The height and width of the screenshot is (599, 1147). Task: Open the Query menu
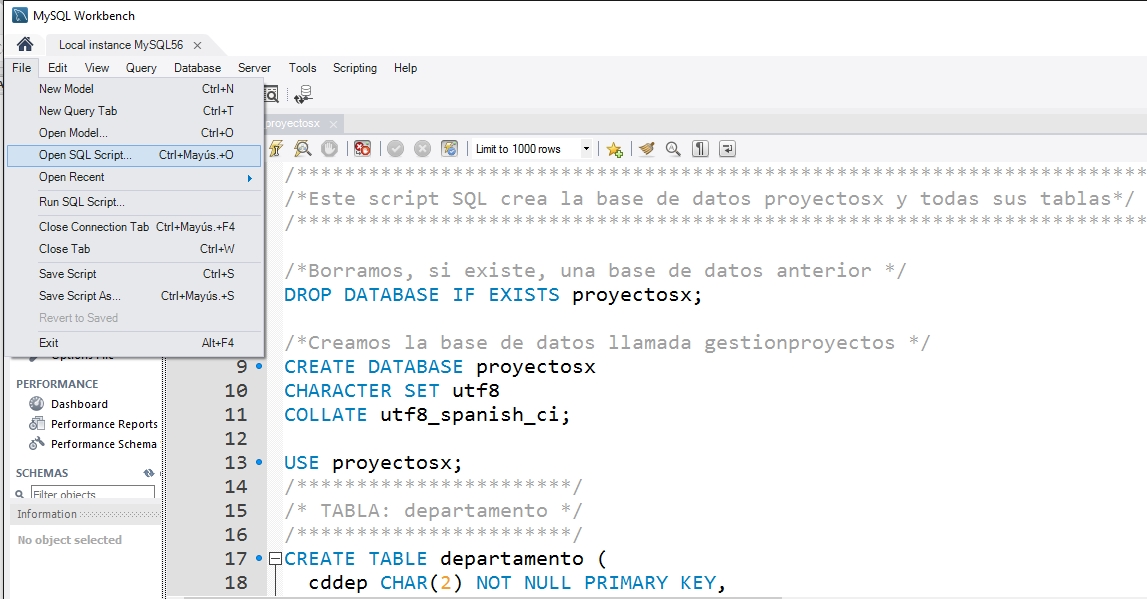click(x=141, y=68)
